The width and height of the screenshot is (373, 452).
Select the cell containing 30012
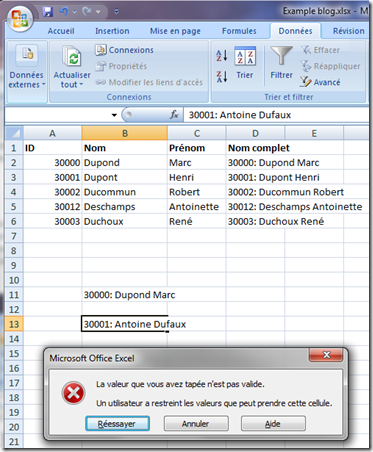pyautogui.click(x=52, y=207)
